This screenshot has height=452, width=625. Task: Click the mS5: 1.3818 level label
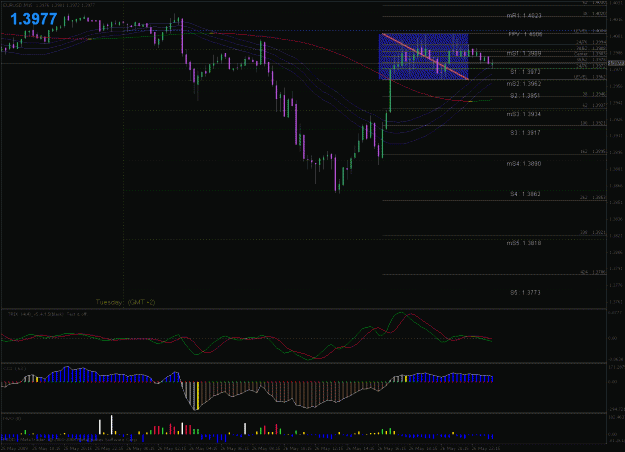tap(524, 243)
